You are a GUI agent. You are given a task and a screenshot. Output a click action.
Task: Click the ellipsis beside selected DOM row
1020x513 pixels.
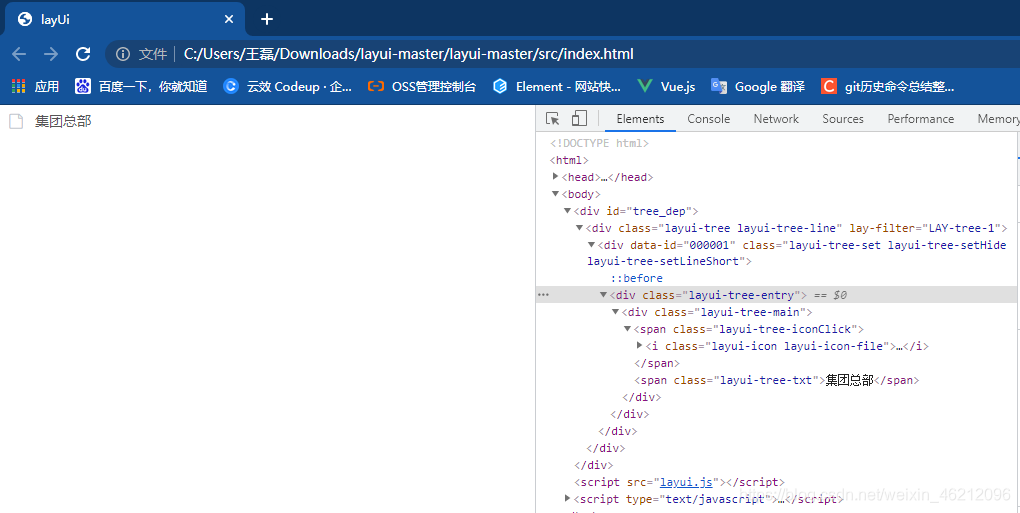[x=544, y=295]
